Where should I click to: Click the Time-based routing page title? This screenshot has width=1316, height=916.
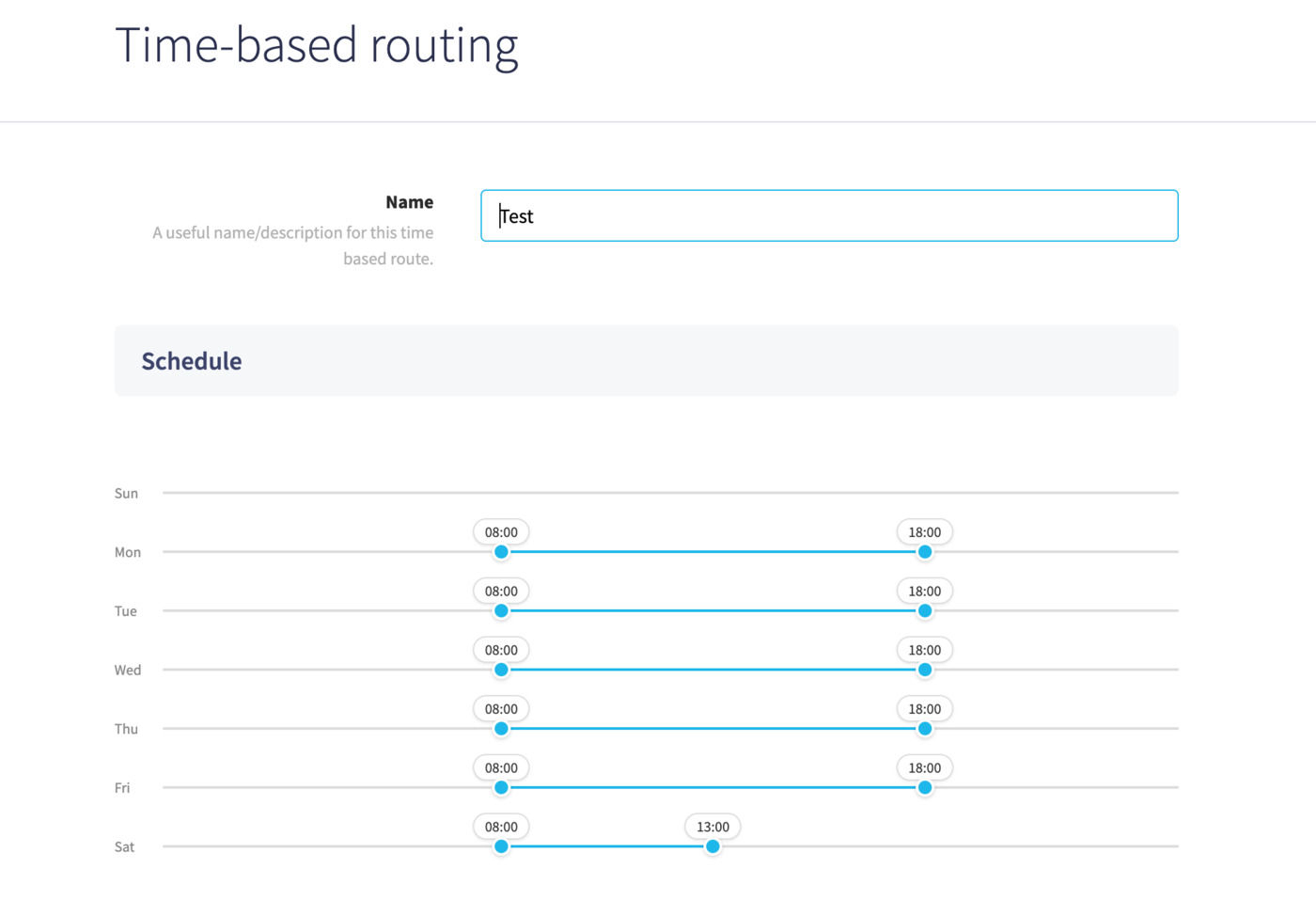316,45
